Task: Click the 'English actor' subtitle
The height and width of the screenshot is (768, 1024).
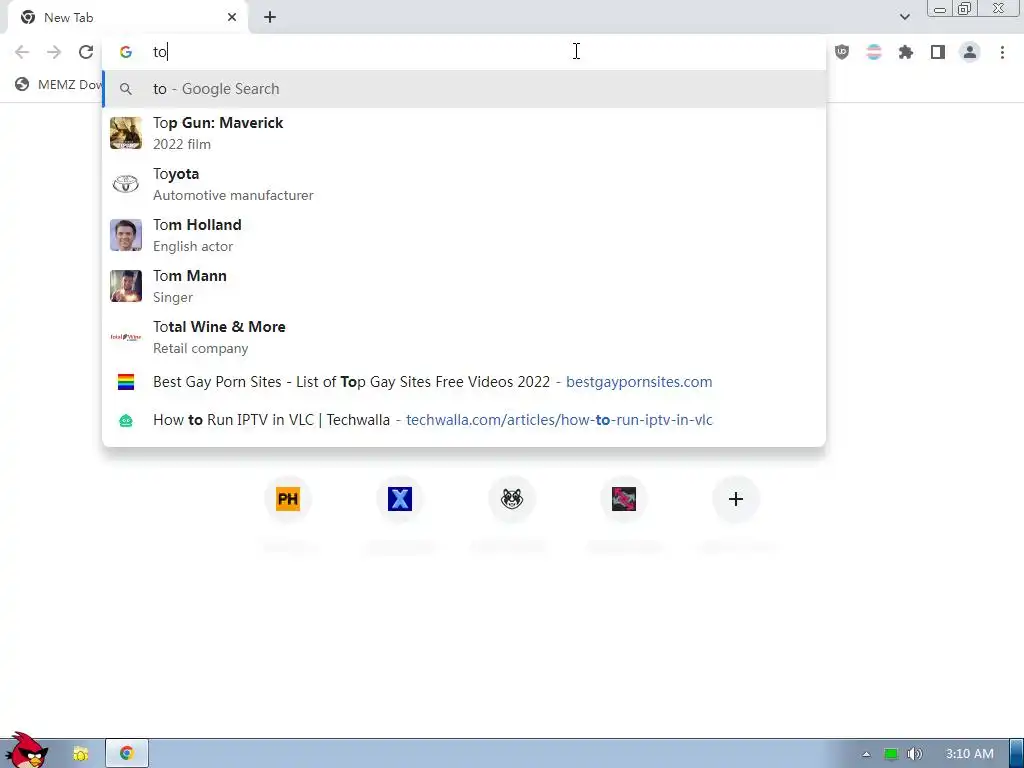Action: click(193, 246)
